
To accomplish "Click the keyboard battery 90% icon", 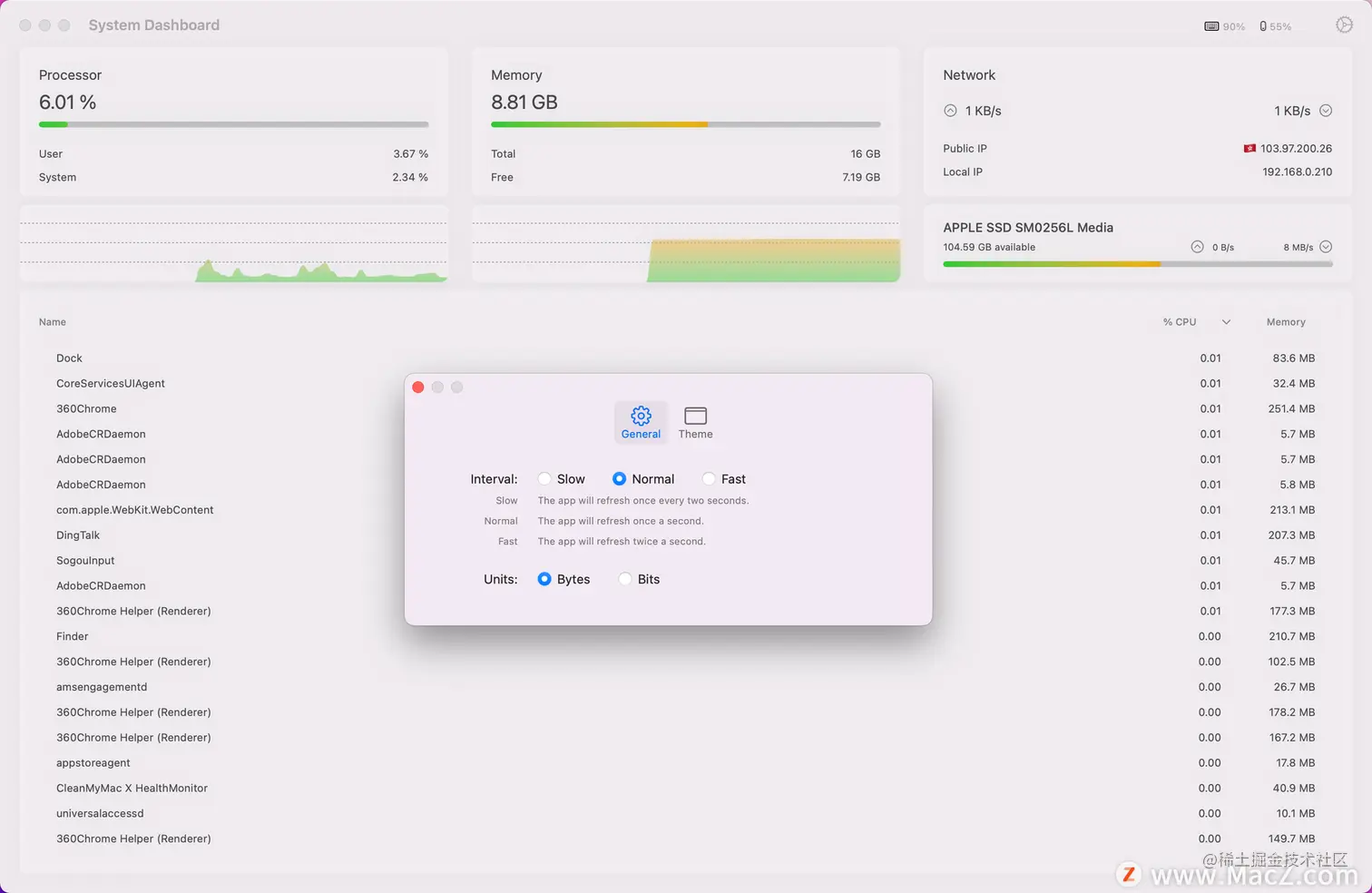I will pyautogui.click(x=1211, y=26).
